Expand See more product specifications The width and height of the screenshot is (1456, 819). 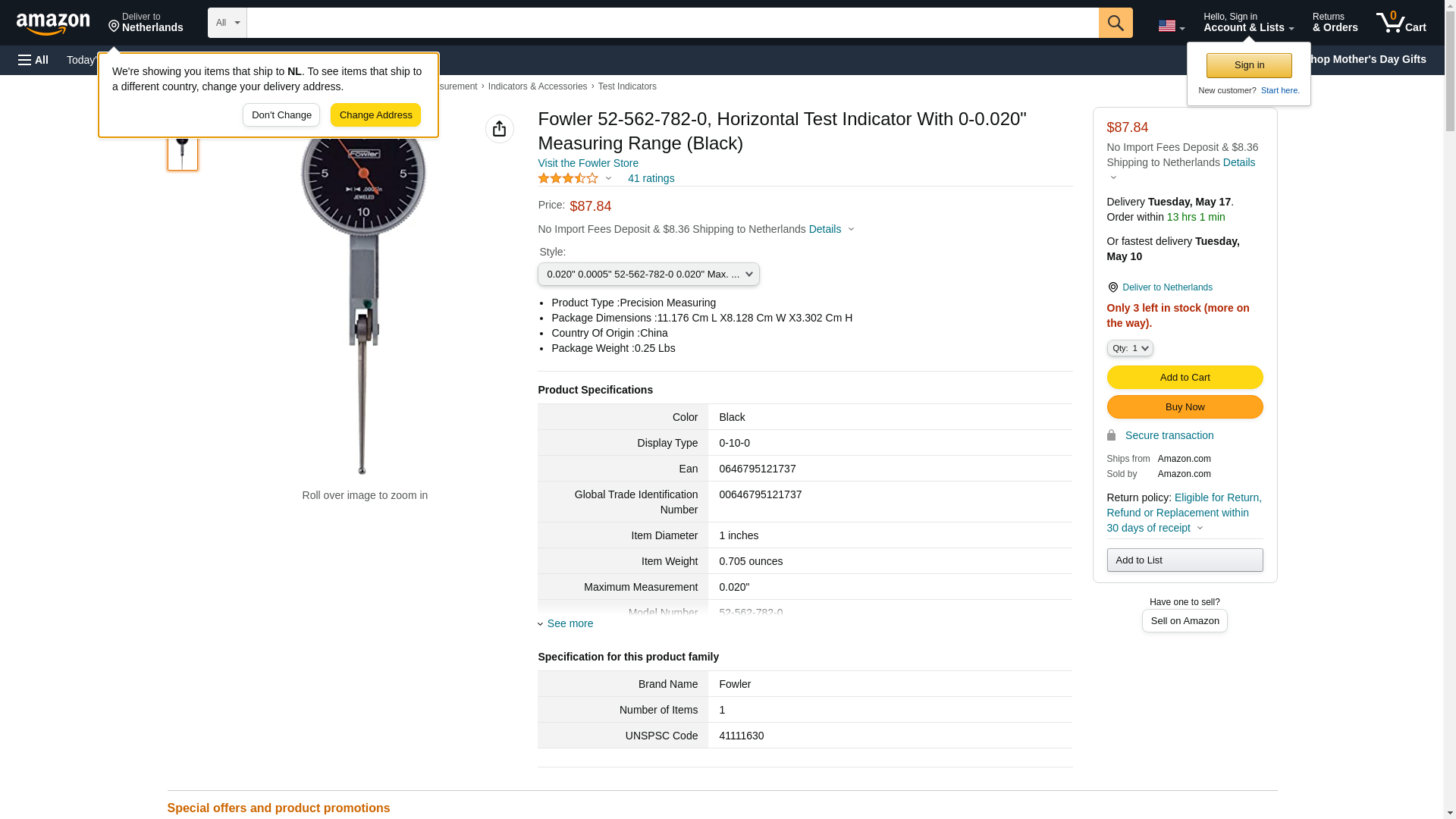point(570,623)
